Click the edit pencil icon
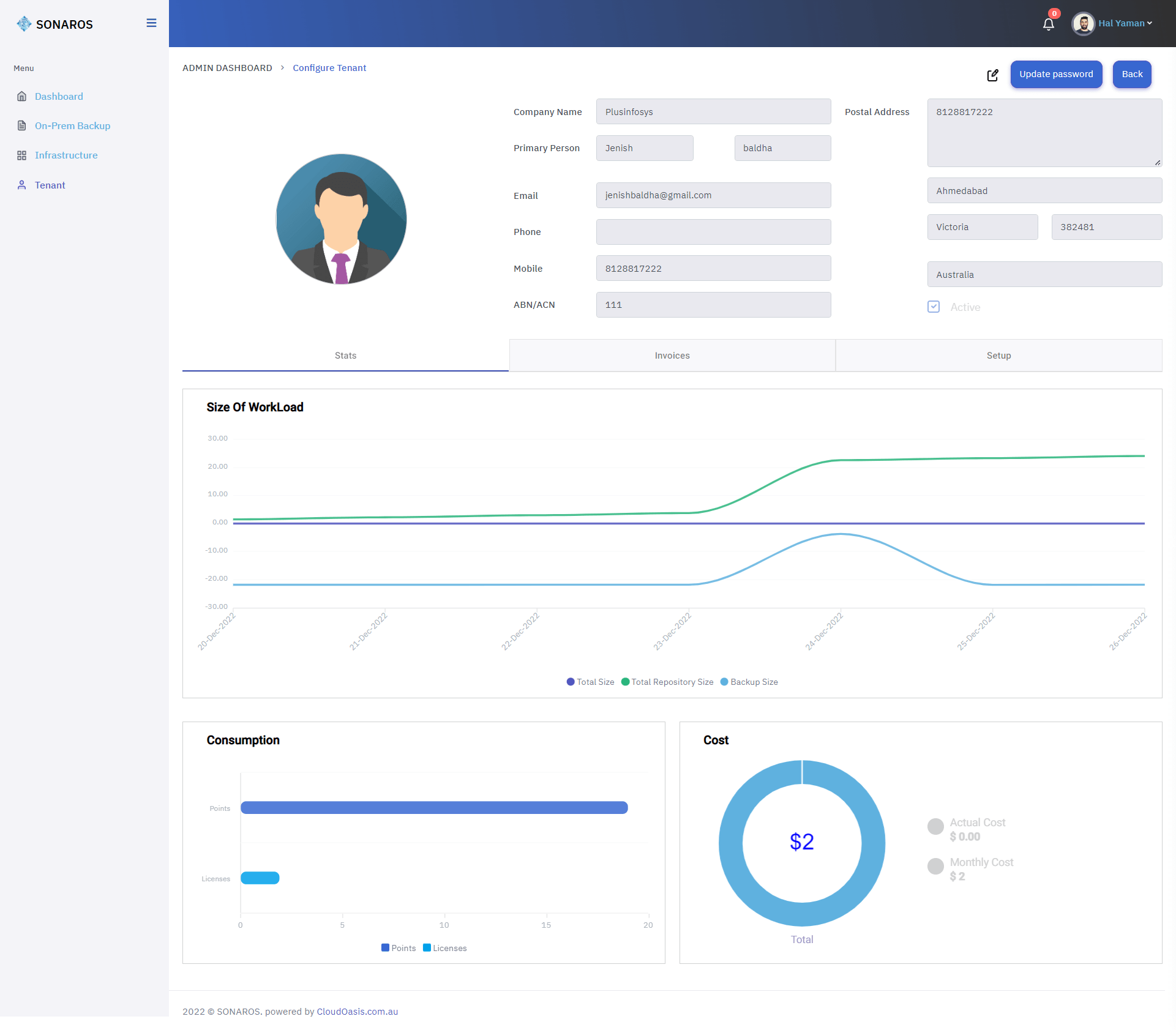1176x1030 pixels. [992, 75]
